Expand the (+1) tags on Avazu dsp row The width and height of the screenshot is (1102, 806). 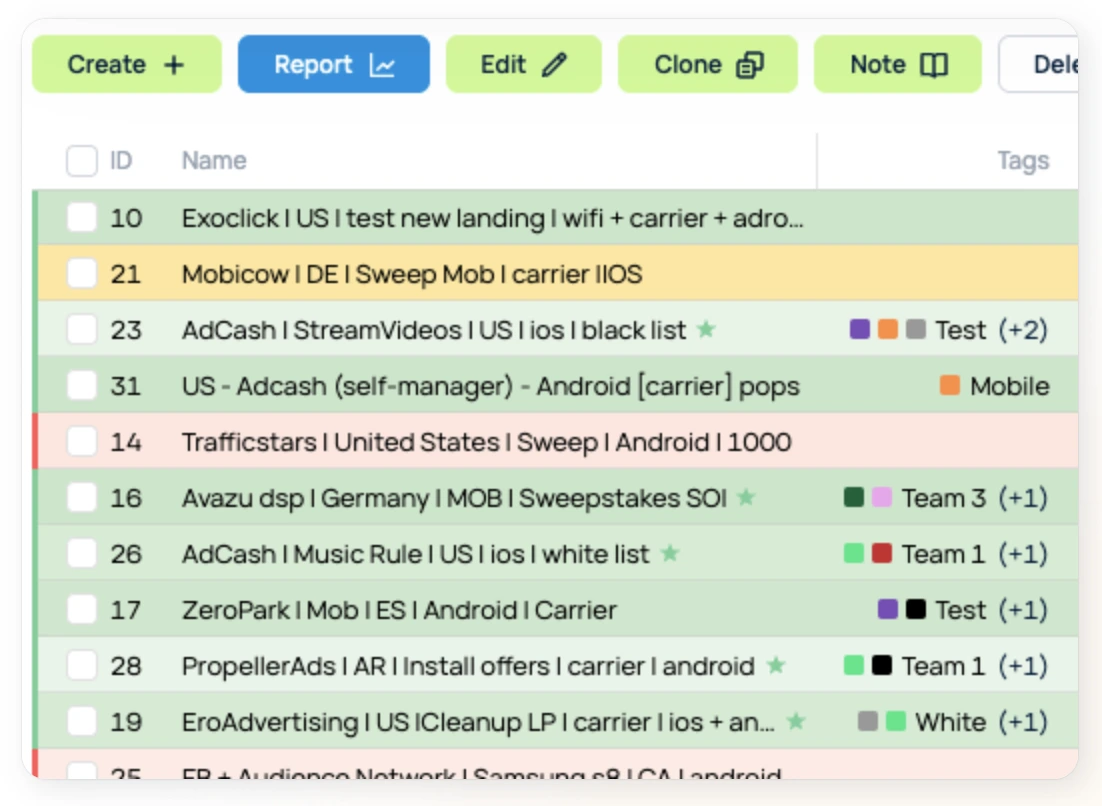pyautogui.click(x=1023, y=498)
